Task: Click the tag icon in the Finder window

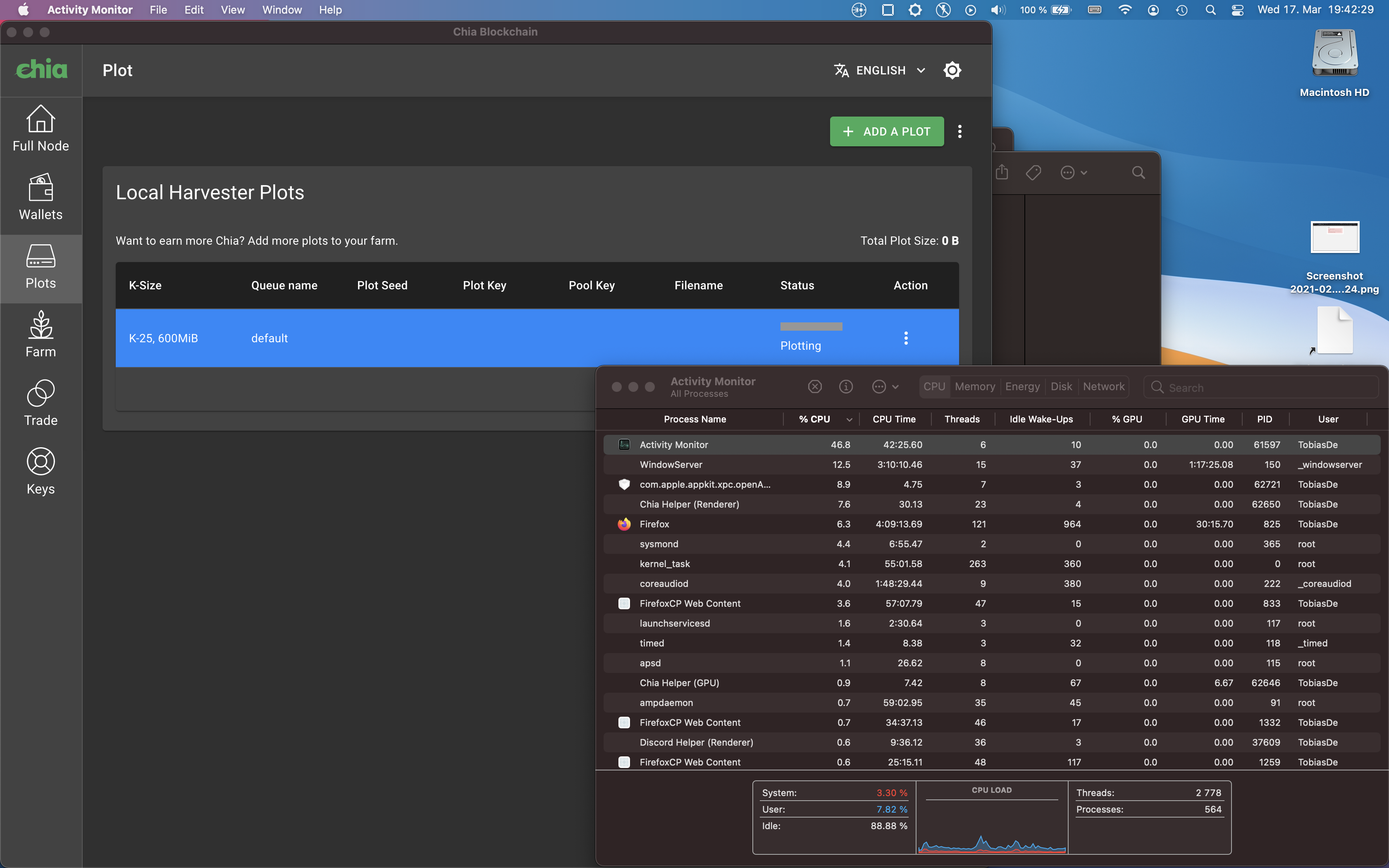Action: 1033,172
